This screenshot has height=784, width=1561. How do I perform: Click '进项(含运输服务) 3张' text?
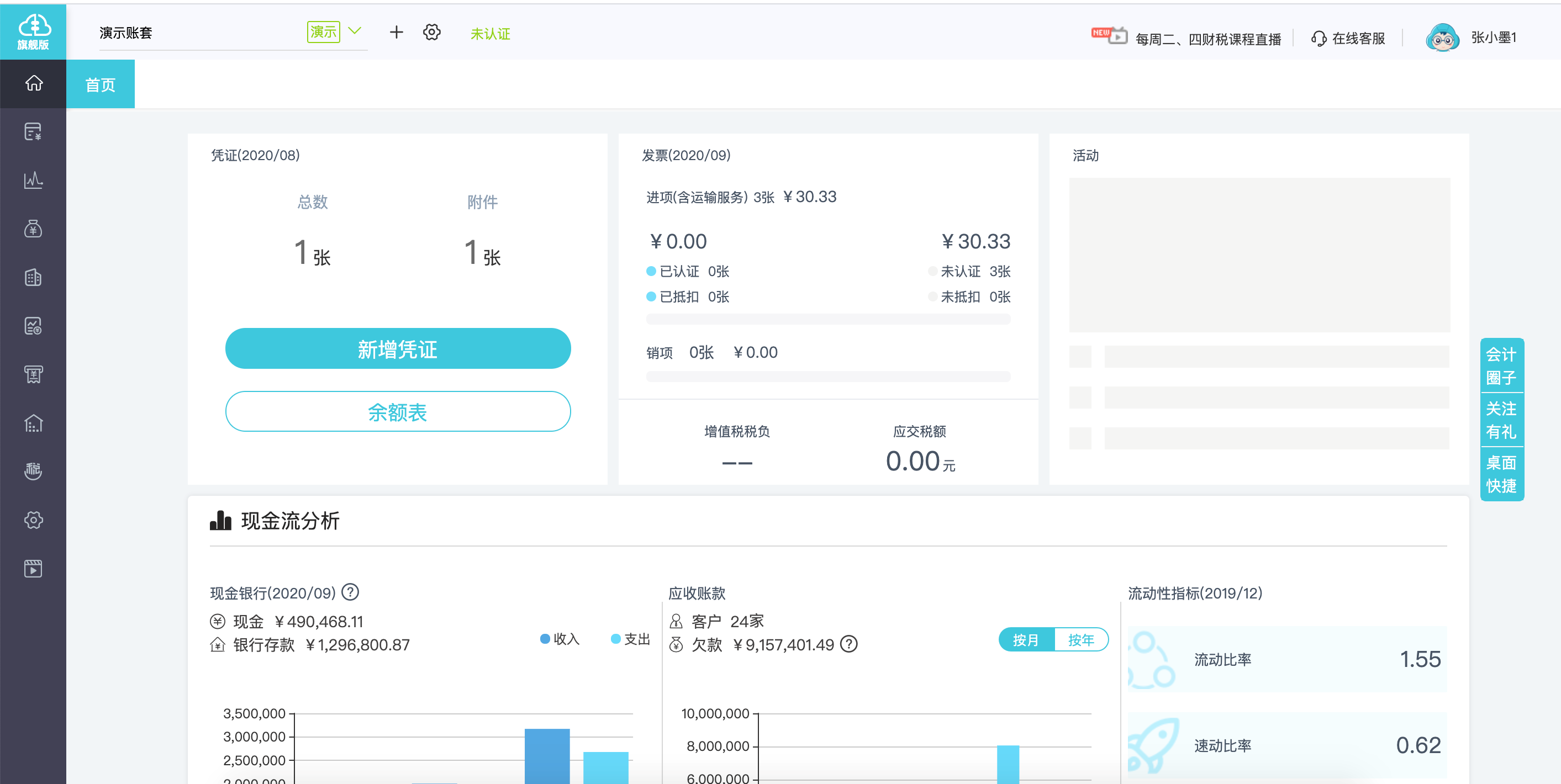(x=710, y=198)
